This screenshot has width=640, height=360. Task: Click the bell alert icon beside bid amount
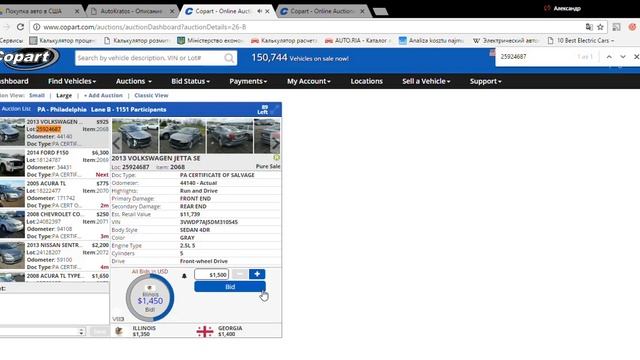(184, 276)
